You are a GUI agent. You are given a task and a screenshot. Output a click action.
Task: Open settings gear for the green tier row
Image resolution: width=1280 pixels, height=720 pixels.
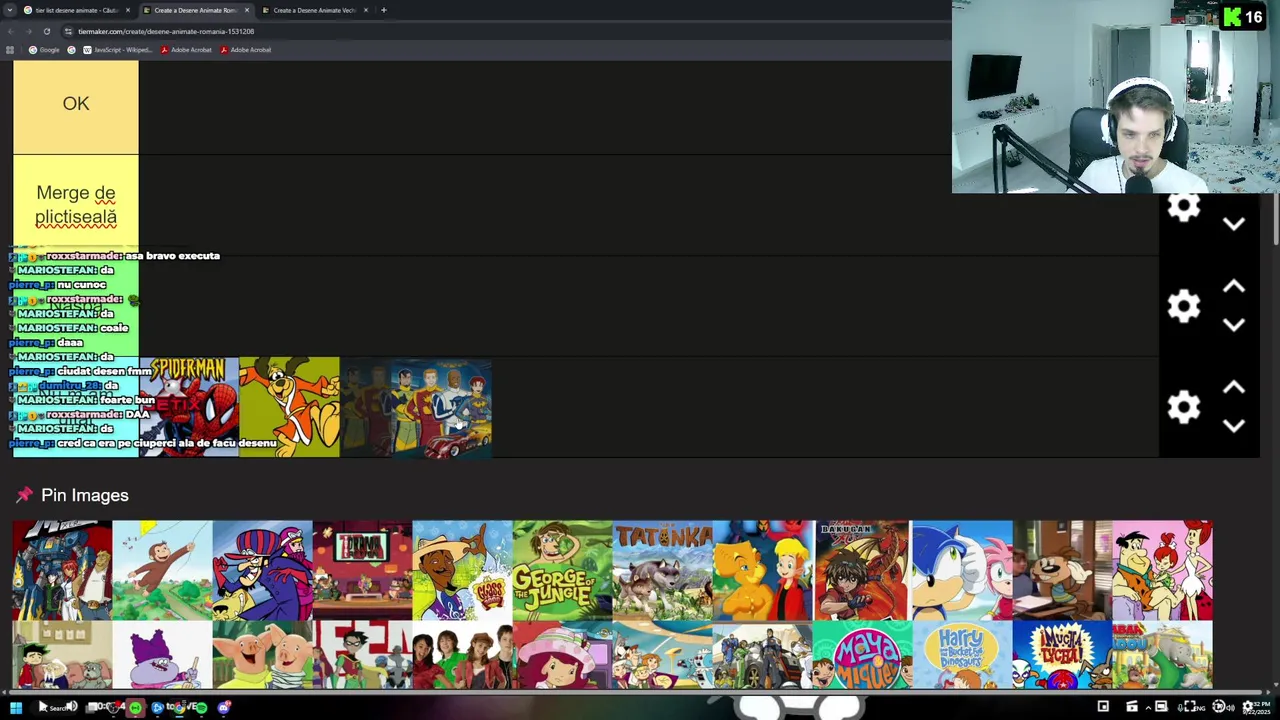pyautogui.click(x=1184, y=306)
